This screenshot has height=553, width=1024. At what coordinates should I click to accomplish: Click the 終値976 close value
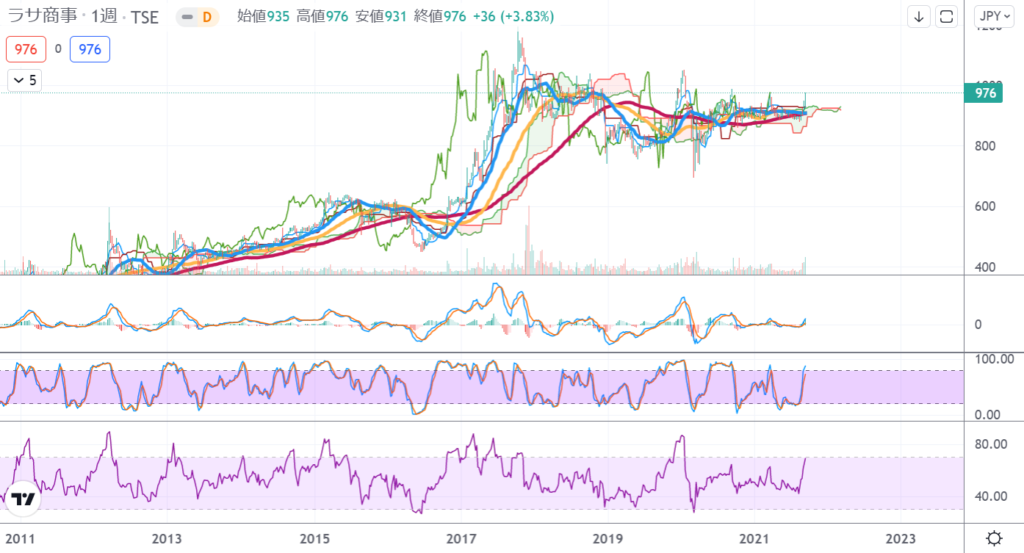tap(440, 16)
